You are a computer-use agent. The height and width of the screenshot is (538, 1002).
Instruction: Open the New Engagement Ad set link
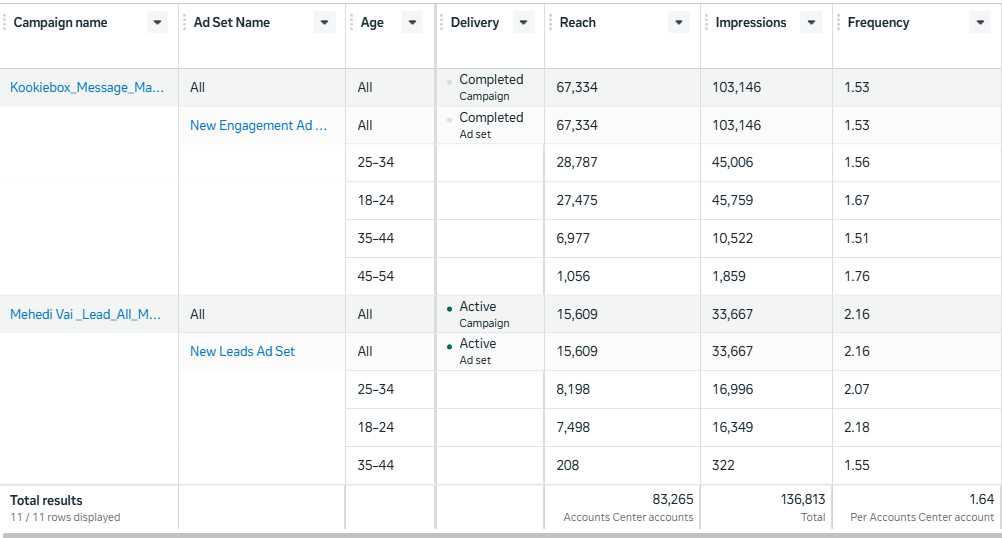coord(258,126)
